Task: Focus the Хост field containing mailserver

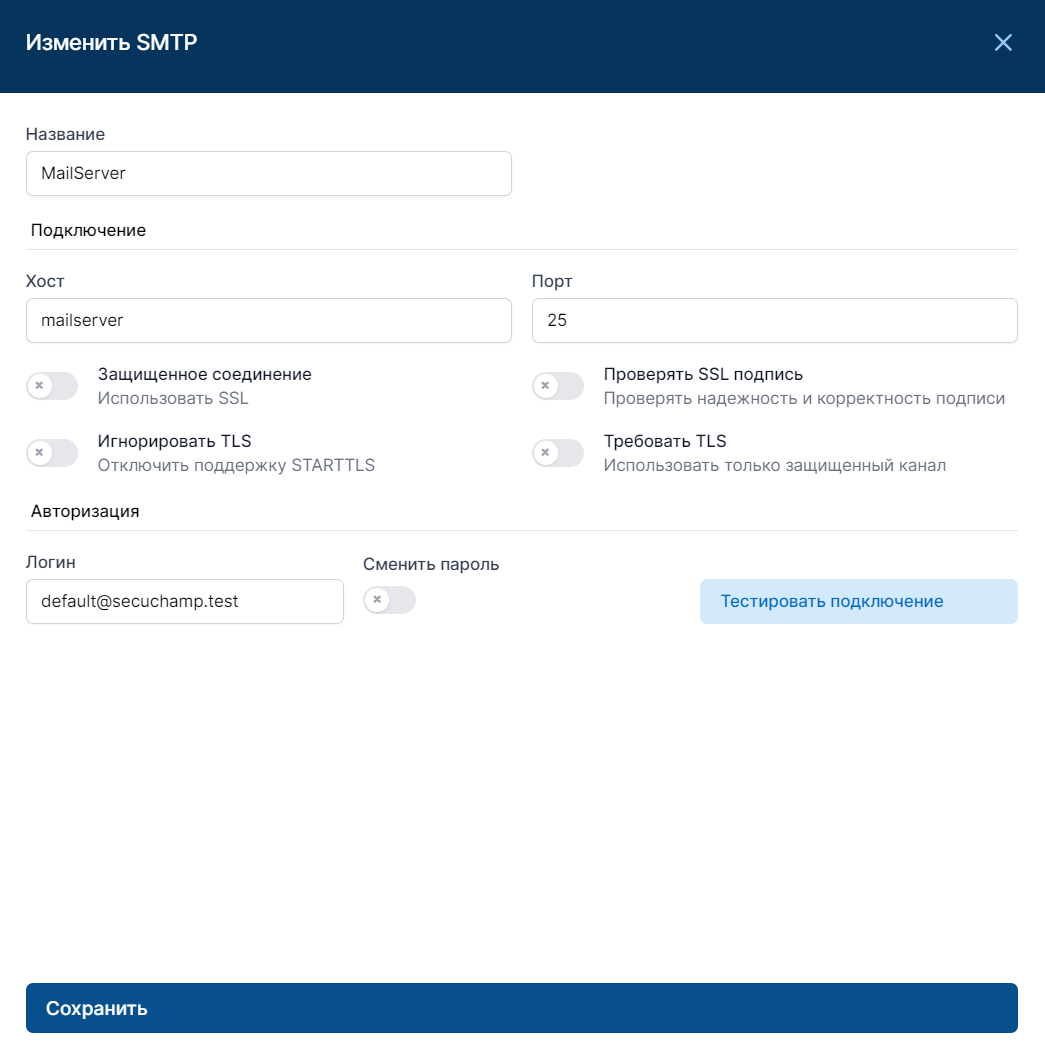Action: [x=268, y=320]
